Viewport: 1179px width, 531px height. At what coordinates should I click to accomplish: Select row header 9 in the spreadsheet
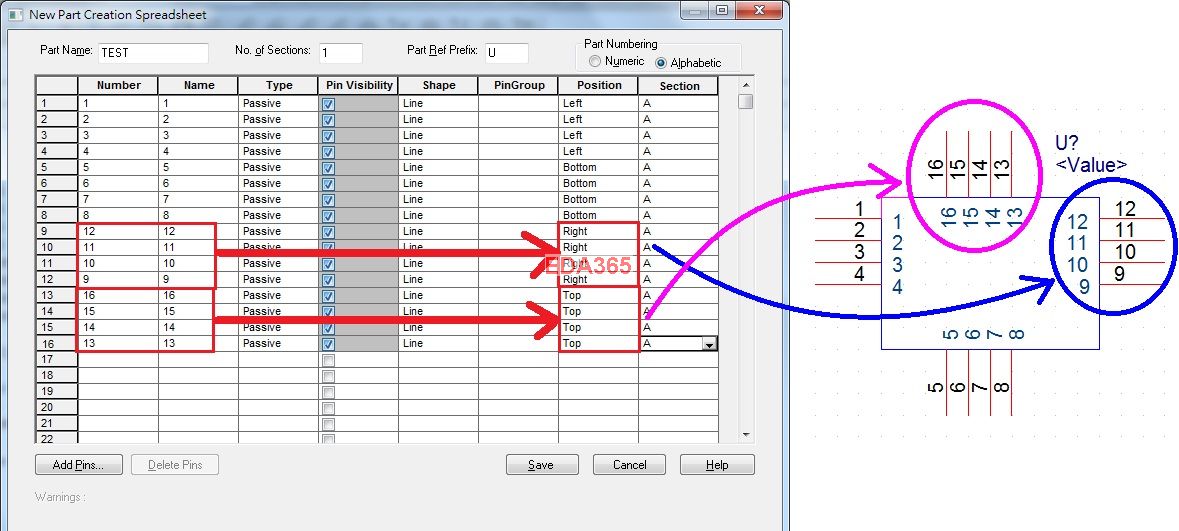click(x=56, y=232)
